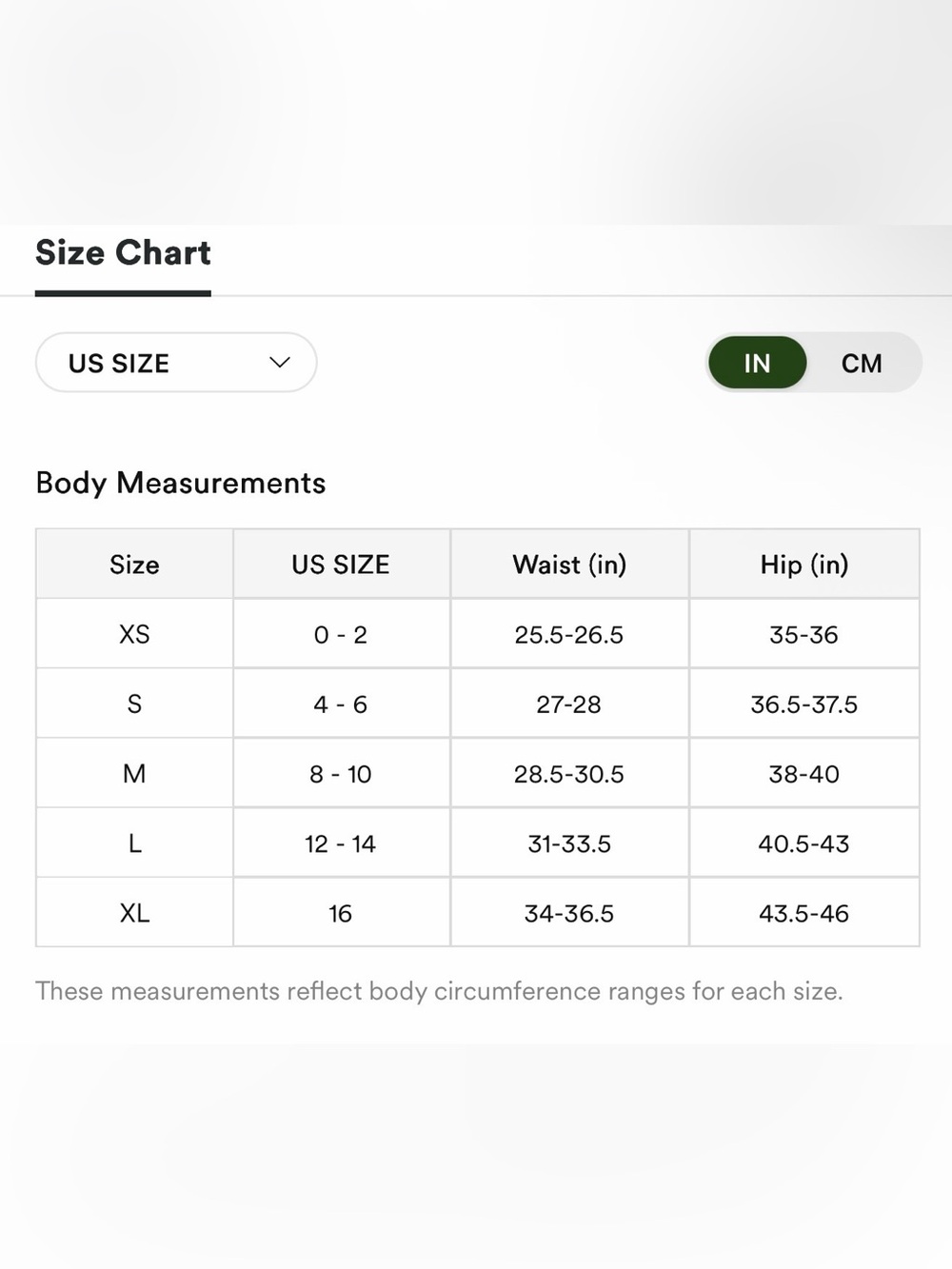
Task: Select the Size Chart tab
Action: pyautogui.click(x=123, y=253)
